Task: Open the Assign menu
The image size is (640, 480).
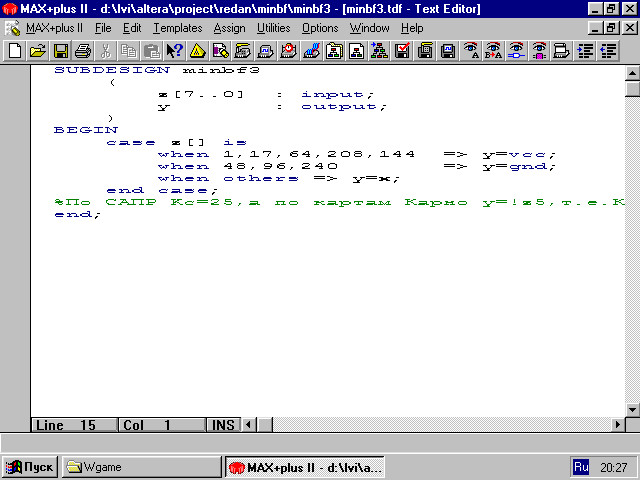Action: 229,28
